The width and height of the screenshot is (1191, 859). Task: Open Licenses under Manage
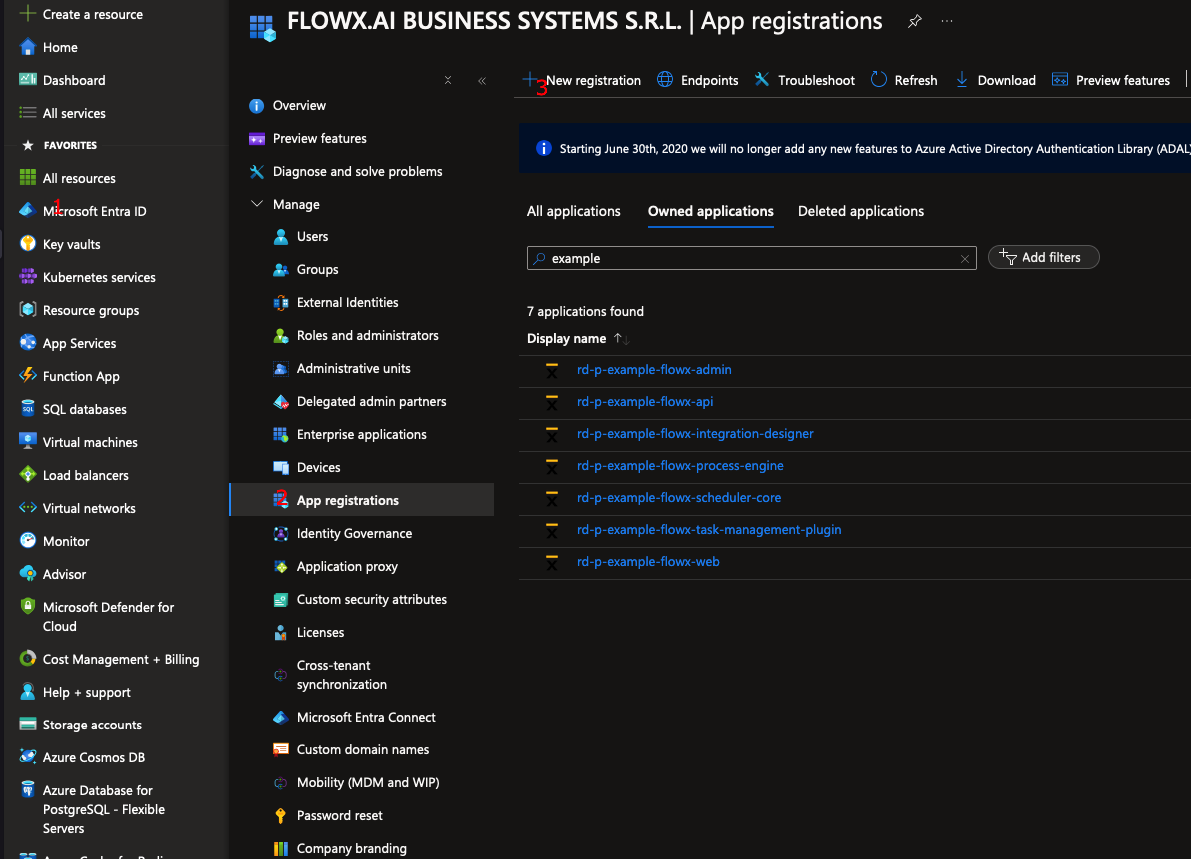click(x=321, y=632)
